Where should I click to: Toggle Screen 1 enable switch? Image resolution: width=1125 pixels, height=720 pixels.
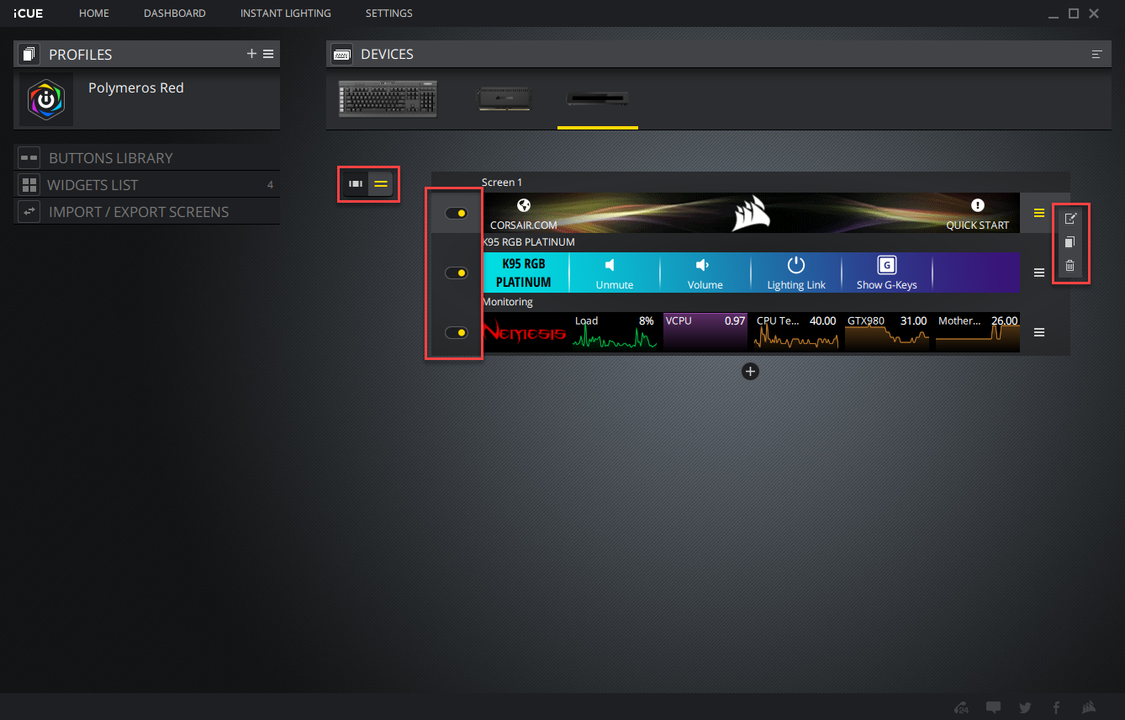pos(456,213)
